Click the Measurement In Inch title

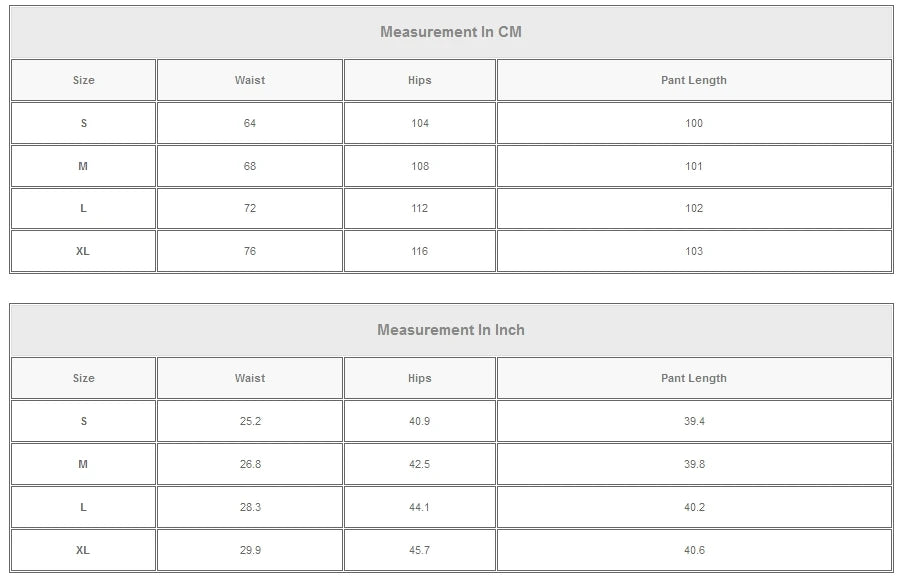tap(450, 330)
